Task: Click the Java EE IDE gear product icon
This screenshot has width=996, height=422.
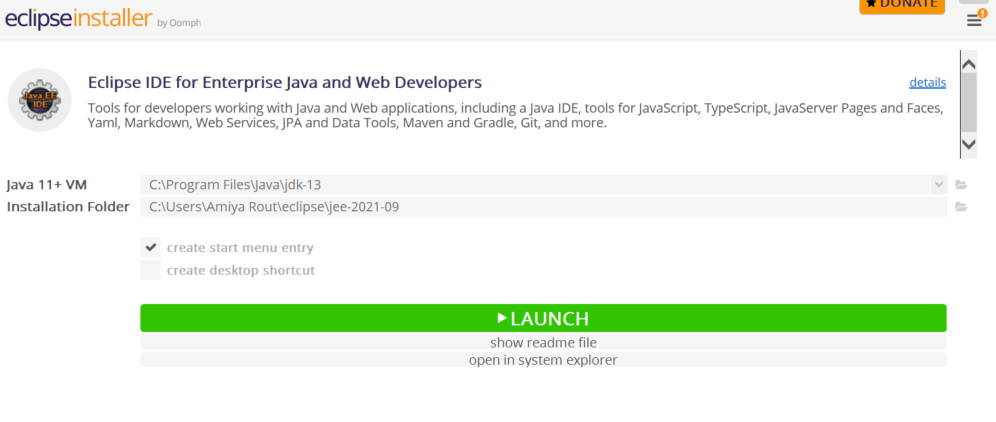Action: pyautogui.click(x=39, y=100)
